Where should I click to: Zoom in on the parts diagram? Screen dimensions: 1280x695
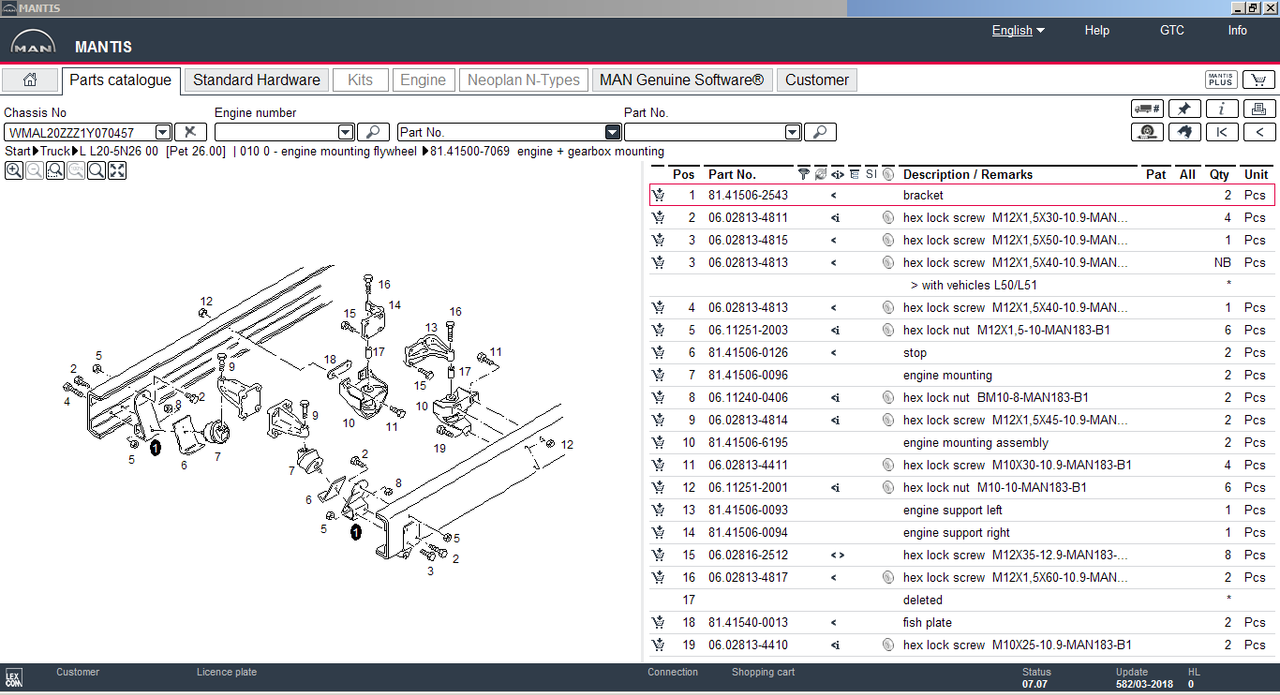coord(13,171)
